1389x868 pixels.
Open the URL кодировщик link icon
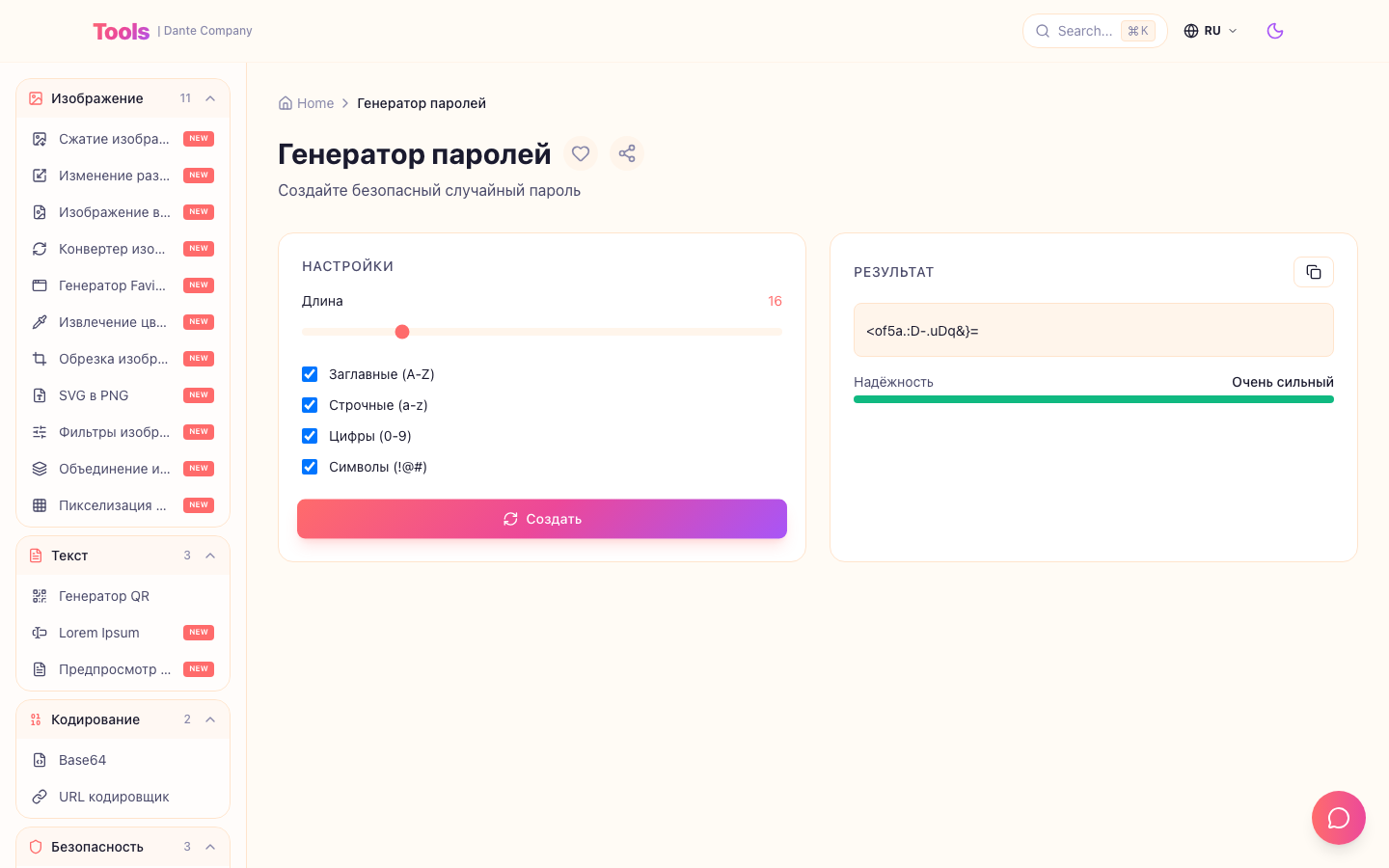point(40,797)
